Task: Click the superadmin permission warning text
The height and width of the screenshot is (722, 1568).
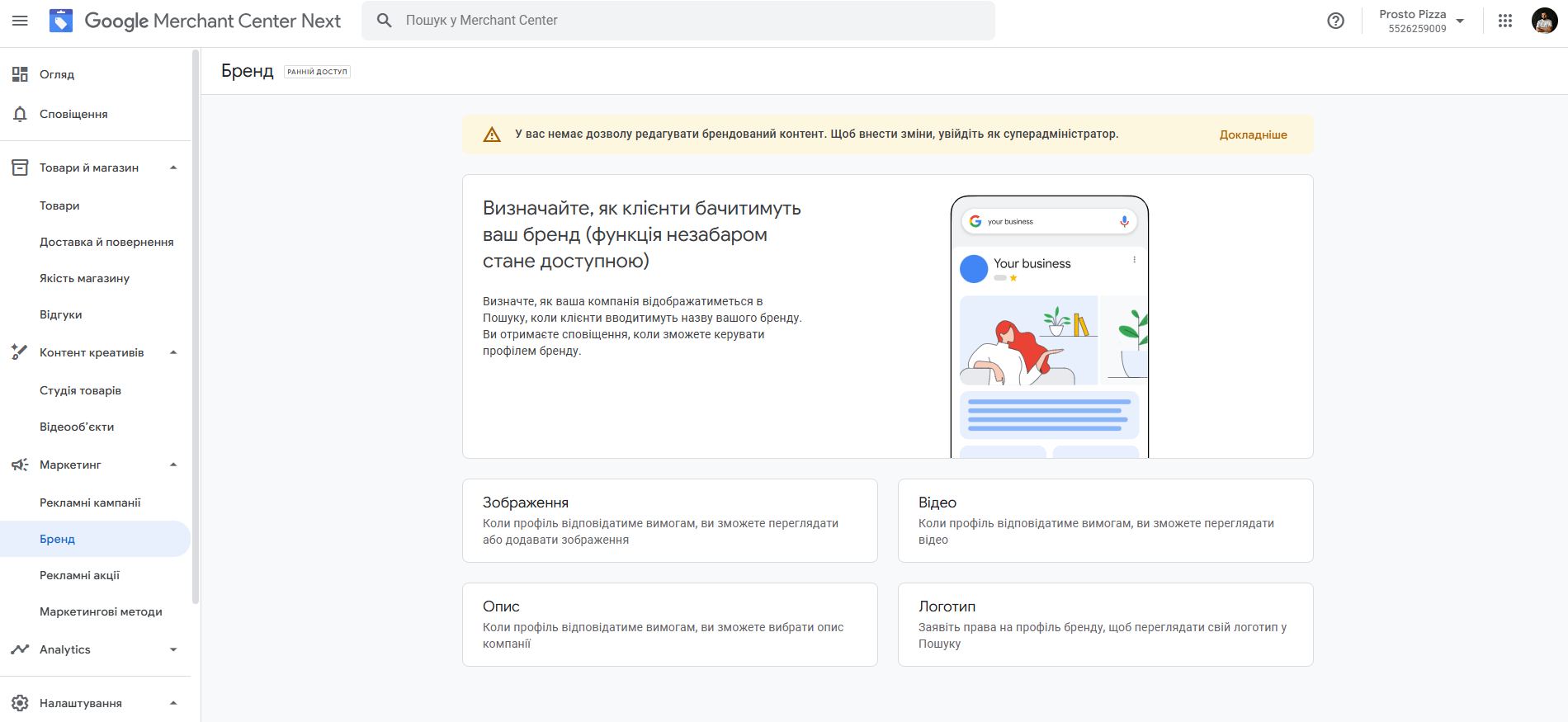Action: click(817, 134)
